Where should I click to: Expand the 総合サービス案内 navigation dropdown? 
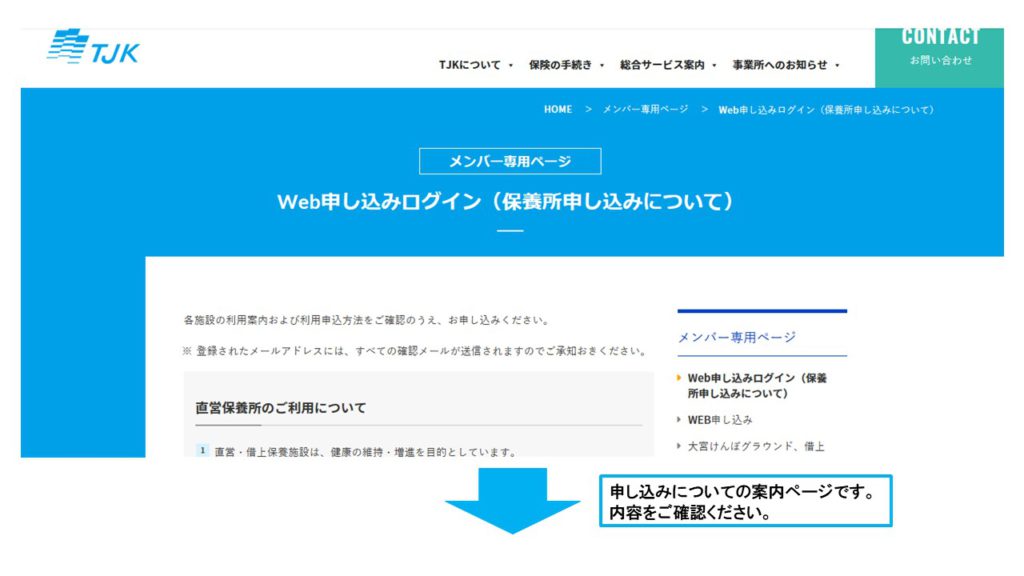pyautogui.click(x=668, y=65)
